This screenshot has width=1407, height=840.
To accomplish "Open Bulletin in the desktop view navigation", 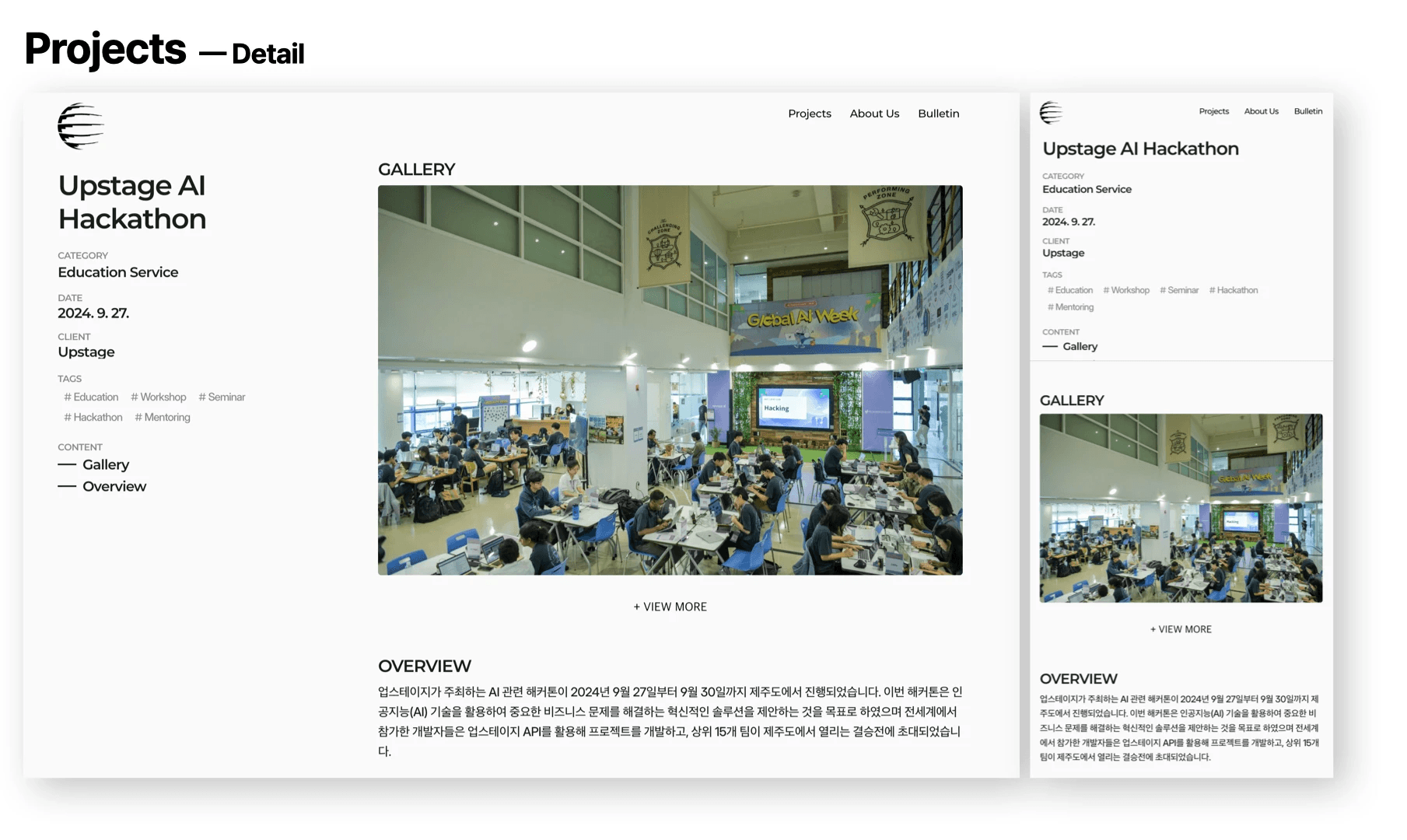I will pos(939,114).
